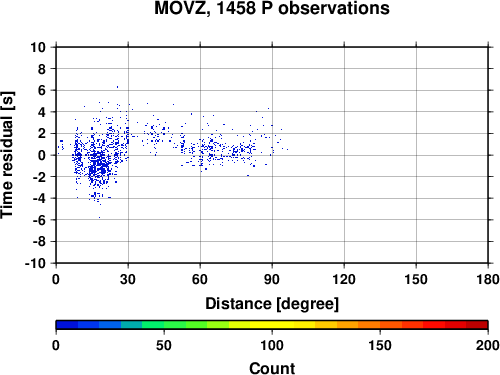Click the 120 tick label on the distance axis
Image resolution: width=500 pixels, height=375 pixels.
point(344,279)
